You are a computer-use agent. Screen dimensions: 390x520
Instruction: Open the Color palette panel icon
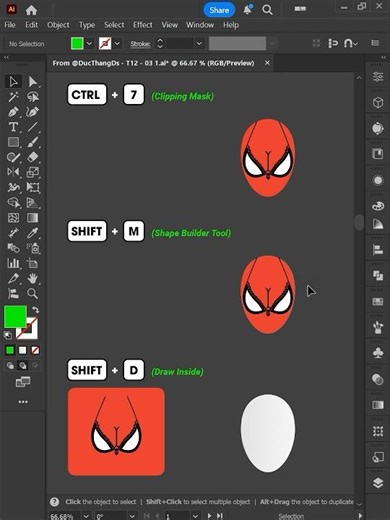click(378, 206)
